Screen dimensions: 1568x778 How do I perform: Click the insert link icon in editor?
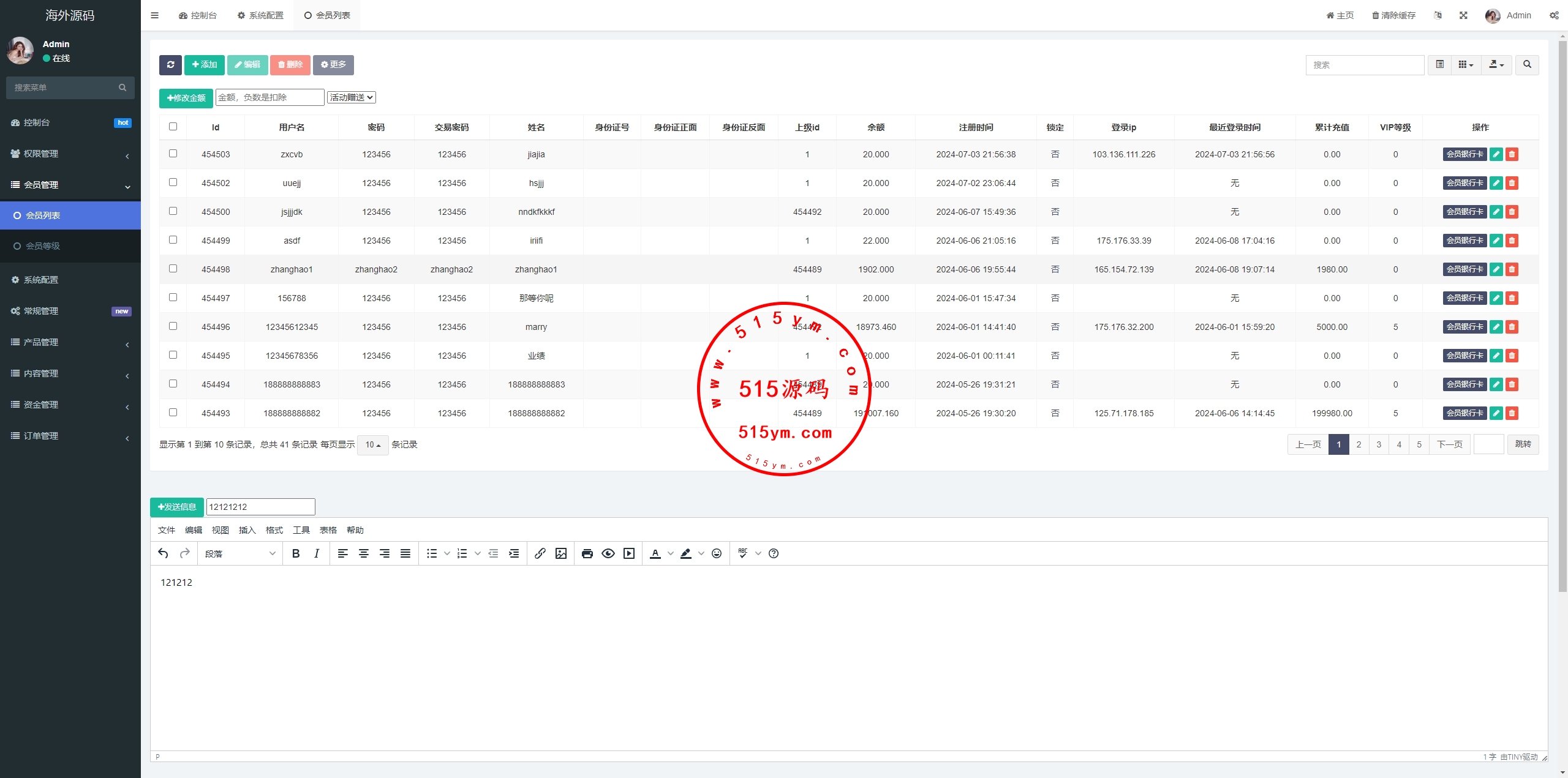point(540,553)
